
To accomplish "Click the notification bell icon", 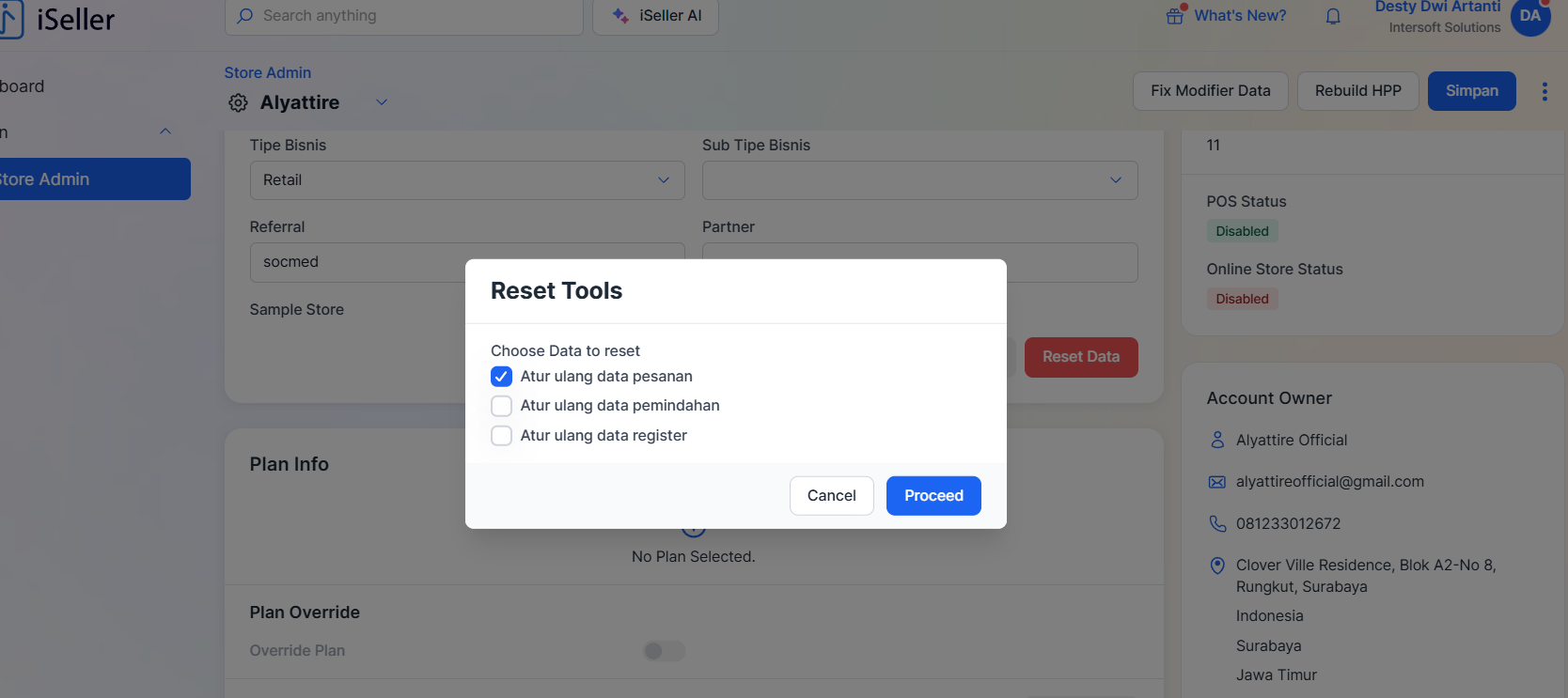I will tap(1333, 16).
